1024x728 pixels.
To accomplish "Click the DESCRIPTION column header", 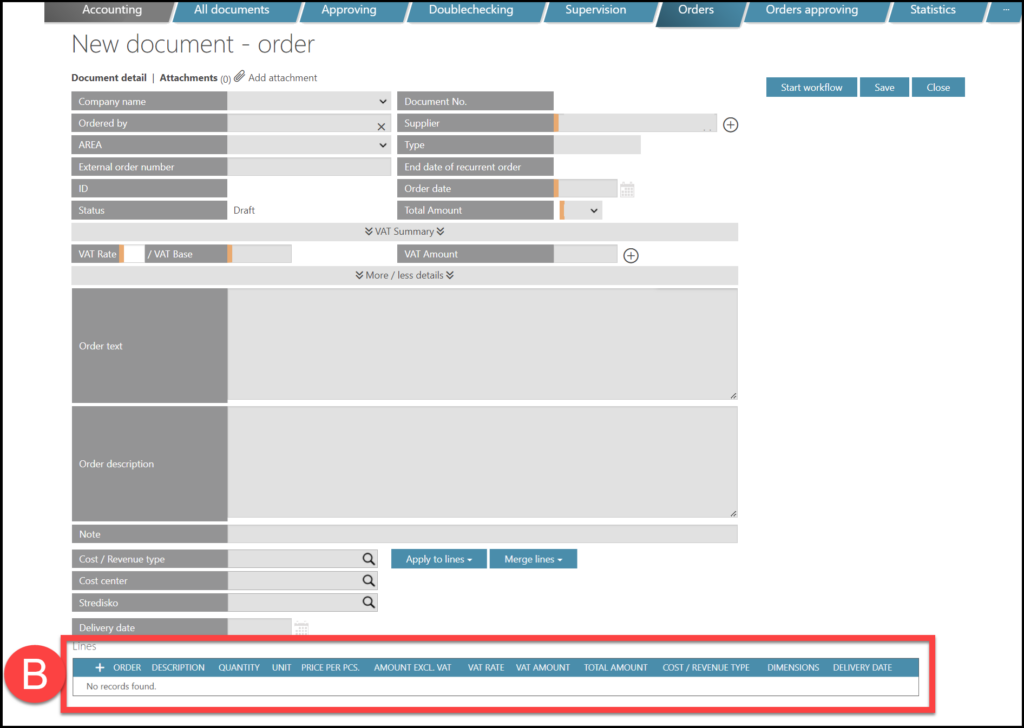I will [178, 667].
